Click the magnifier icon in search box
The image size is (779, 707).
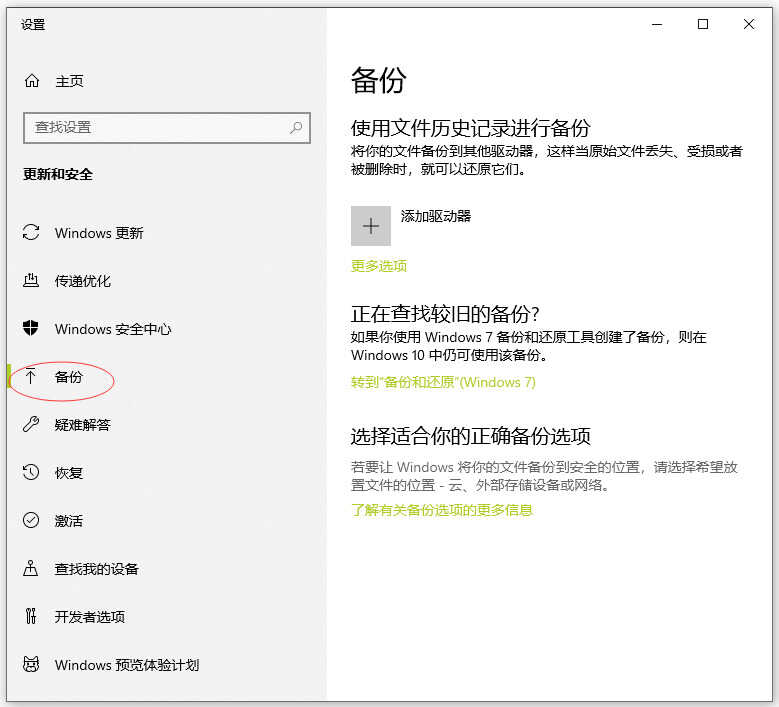(296, 128)
